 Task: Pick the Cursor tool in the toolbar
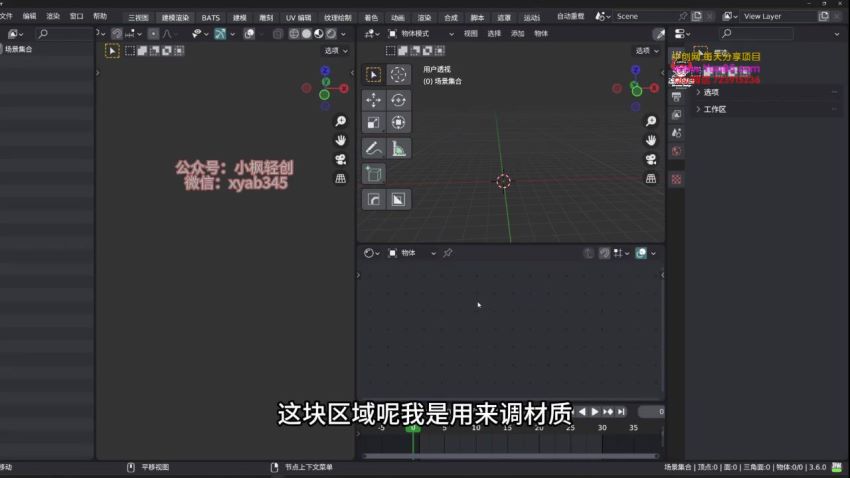click(x=398, y=75)
